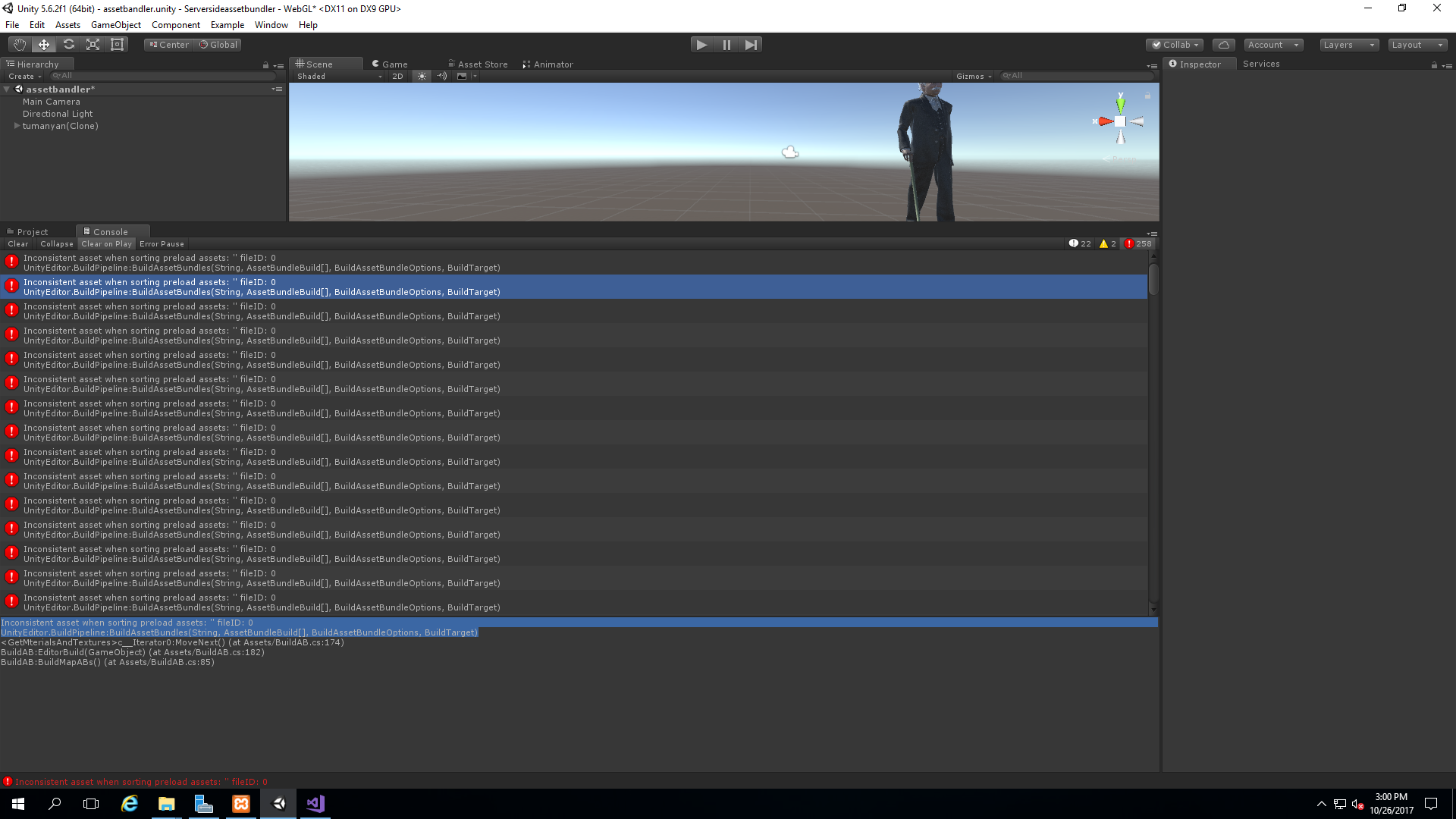Select the Rect Transform tool

pos(117,44)
